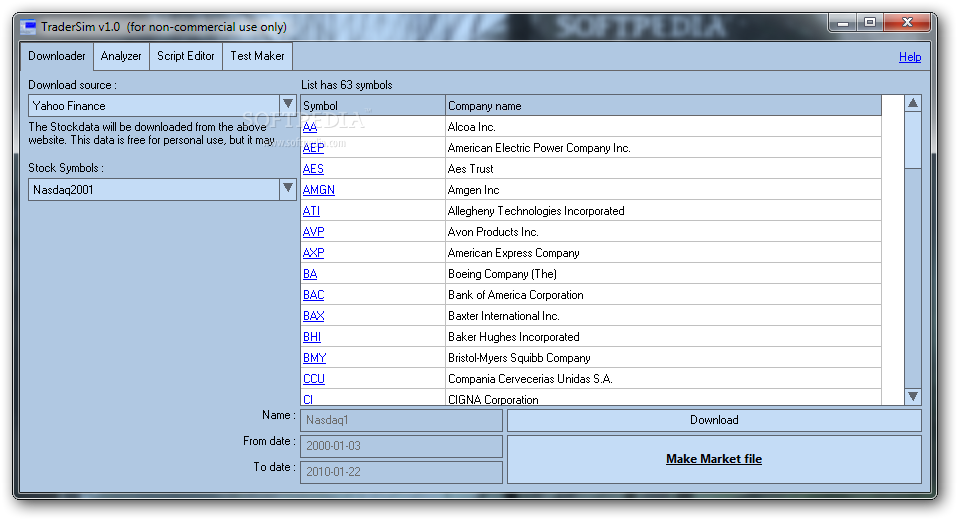Viewport: 958px width, 520px height.
Task: Select the CIGNA Corporation cell
Action: click(664, 398)
